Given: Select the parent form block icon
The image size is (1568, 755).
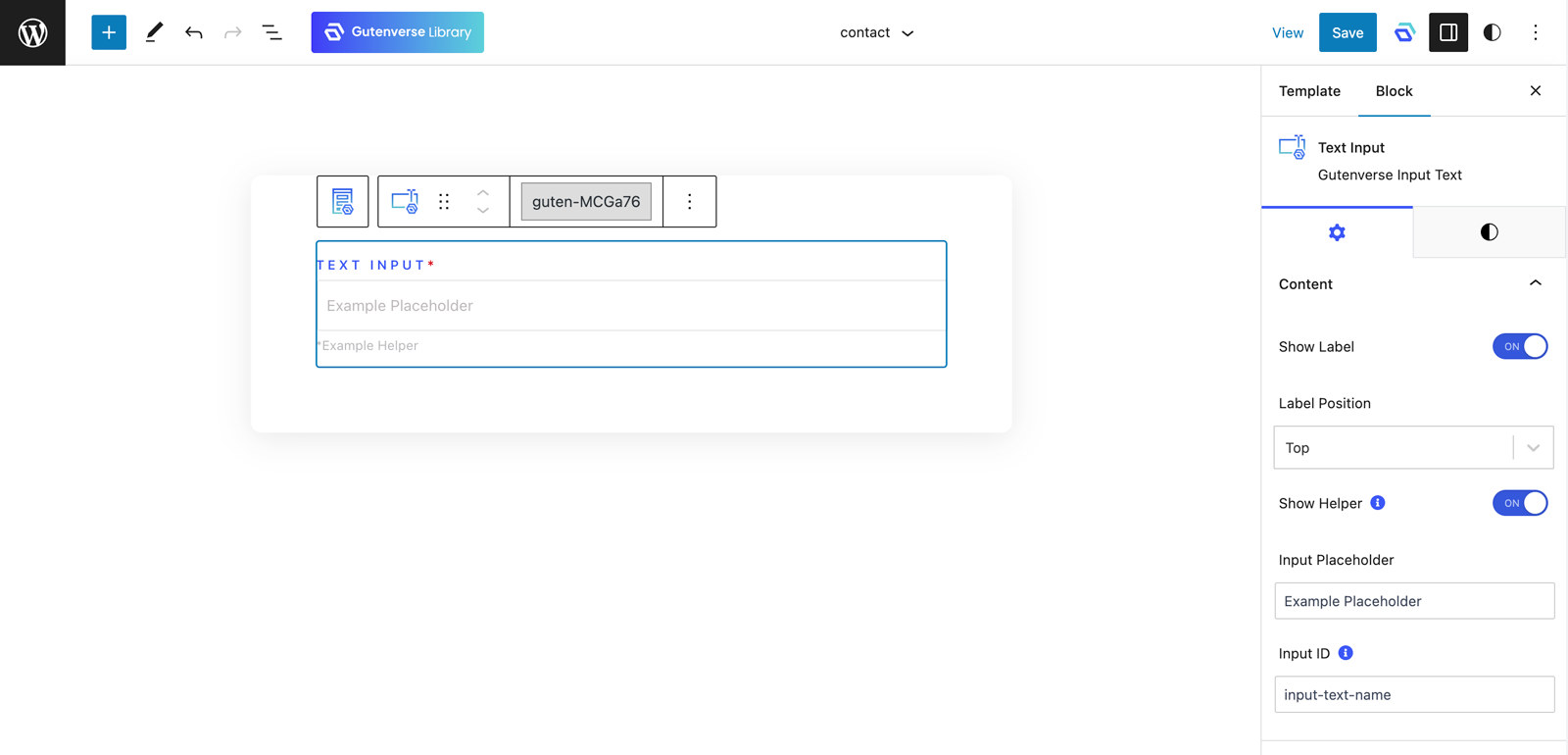Looking at the screenshot, I should tap(343, 201).
